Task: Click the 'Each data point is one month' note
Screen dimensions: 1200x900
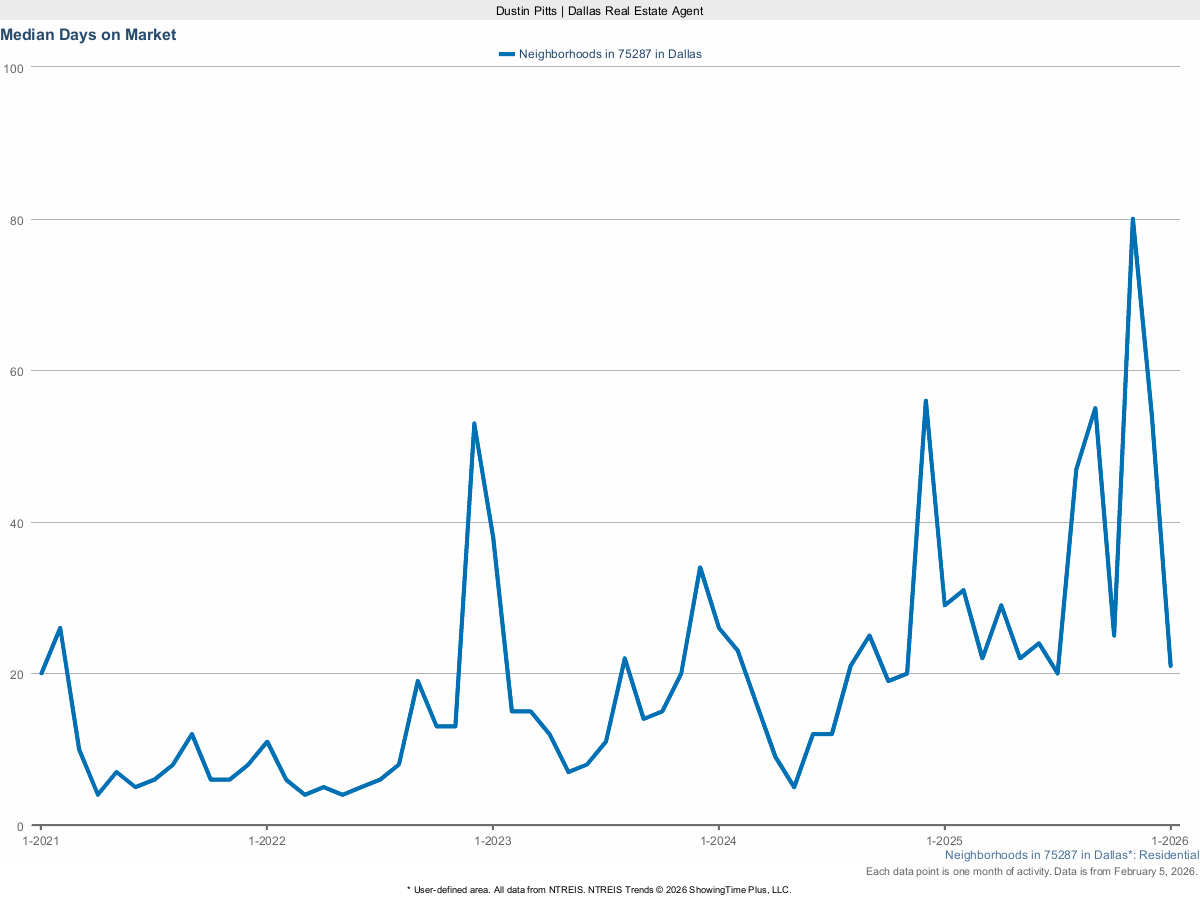Action: click(1031, 872)
